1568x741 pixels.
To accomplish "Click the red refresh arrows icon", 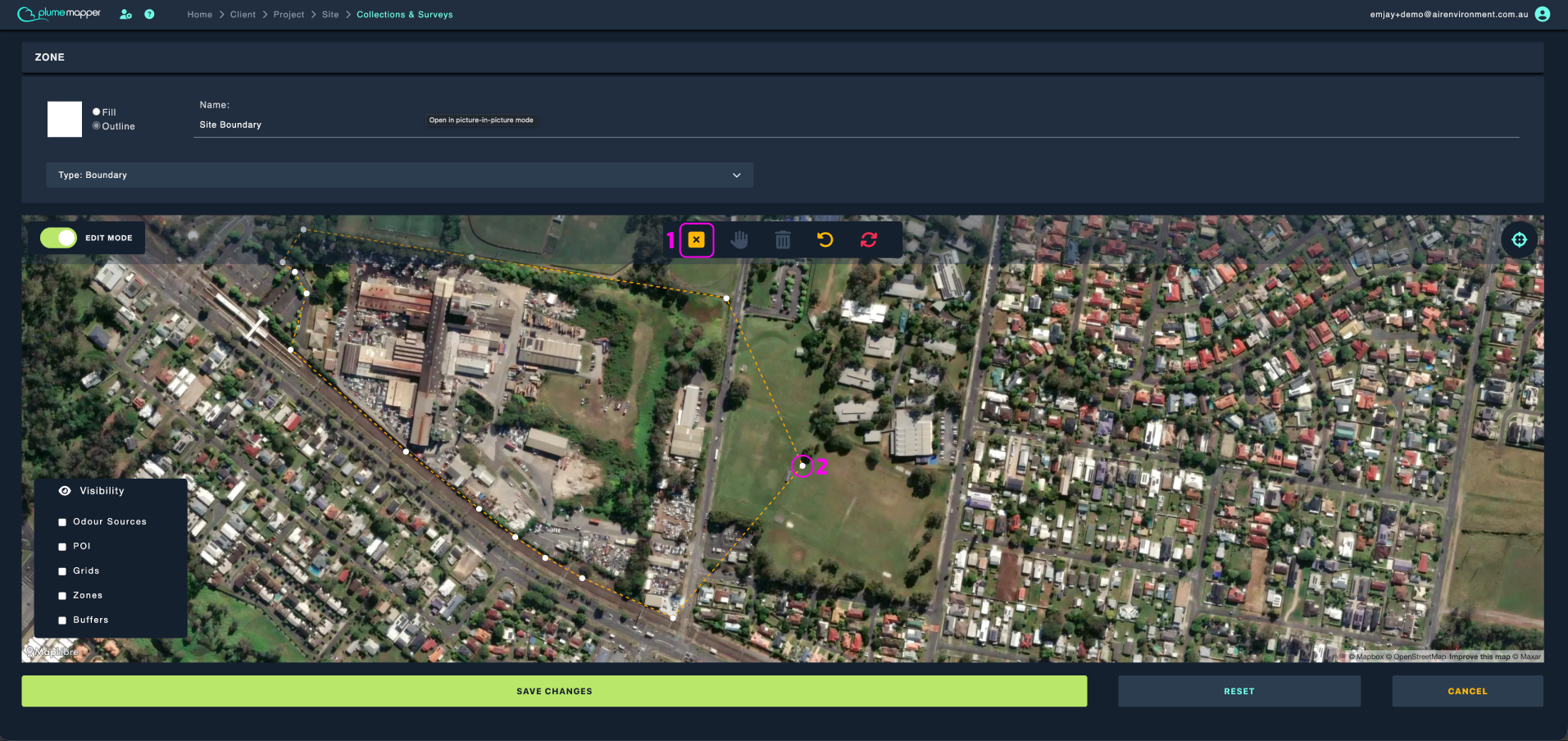I will pos(869,239).
